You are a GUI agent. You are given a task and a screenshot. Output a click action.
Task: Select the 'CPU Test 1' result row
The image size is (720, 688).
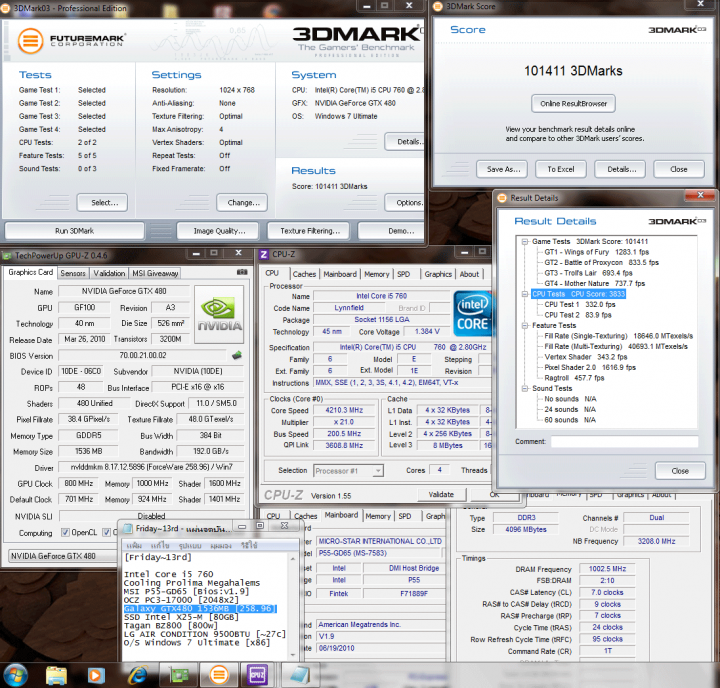click(x=579, y=305)
